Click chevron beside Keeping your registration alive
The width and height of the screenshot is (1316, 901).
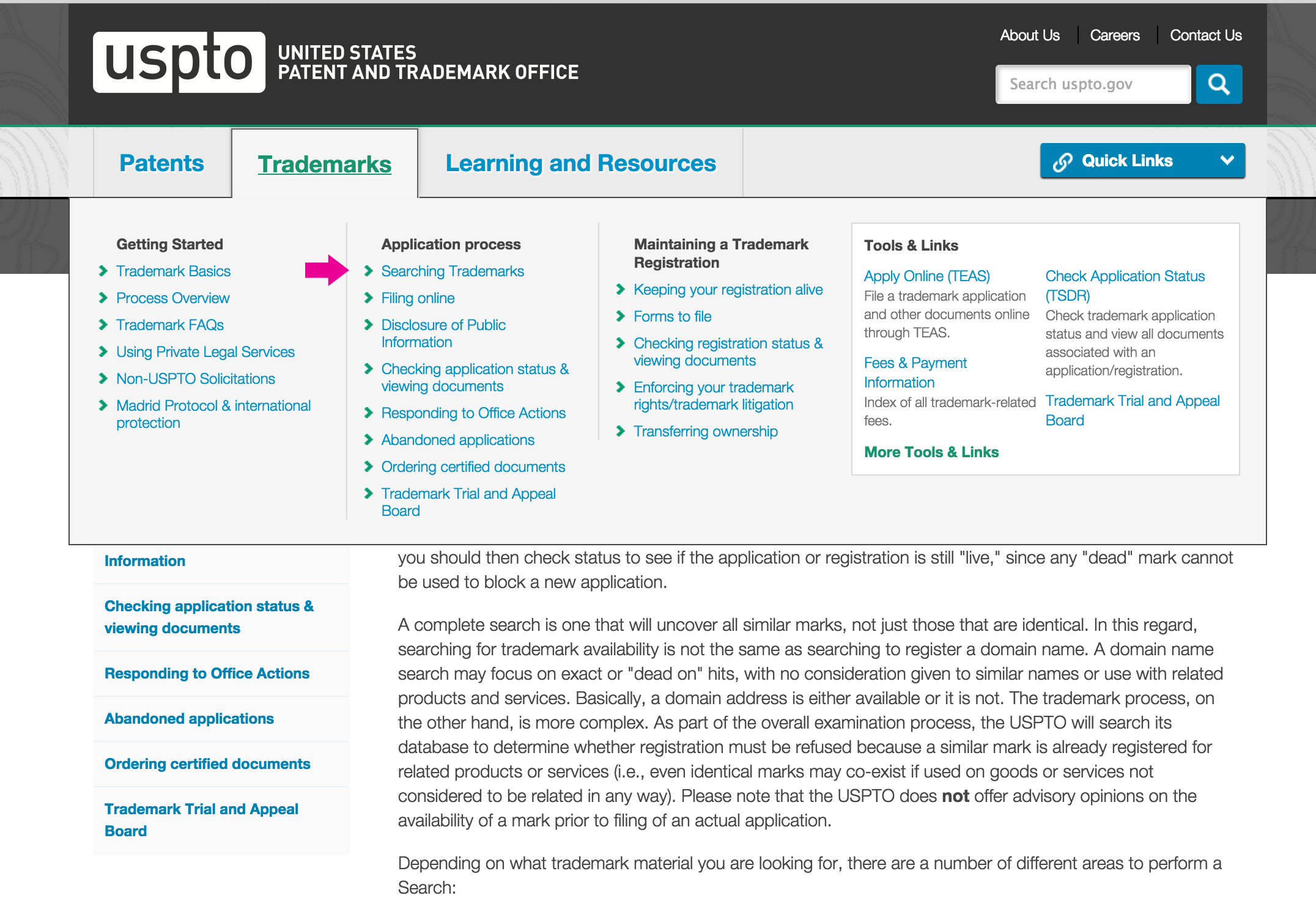[x=620, y=289]
